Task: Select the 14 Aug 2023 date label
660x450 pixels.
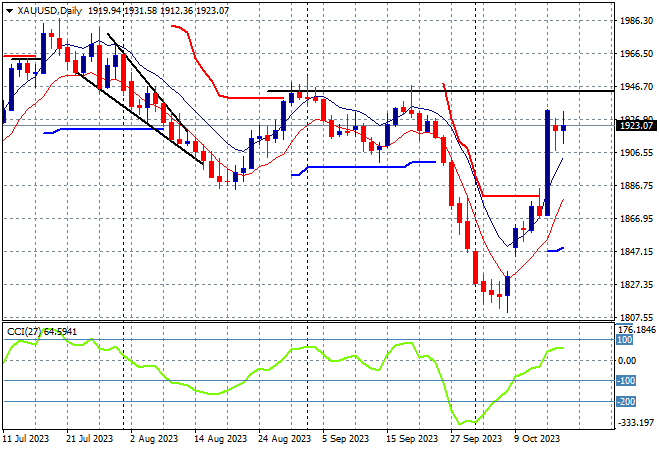Action: (221, 438)
